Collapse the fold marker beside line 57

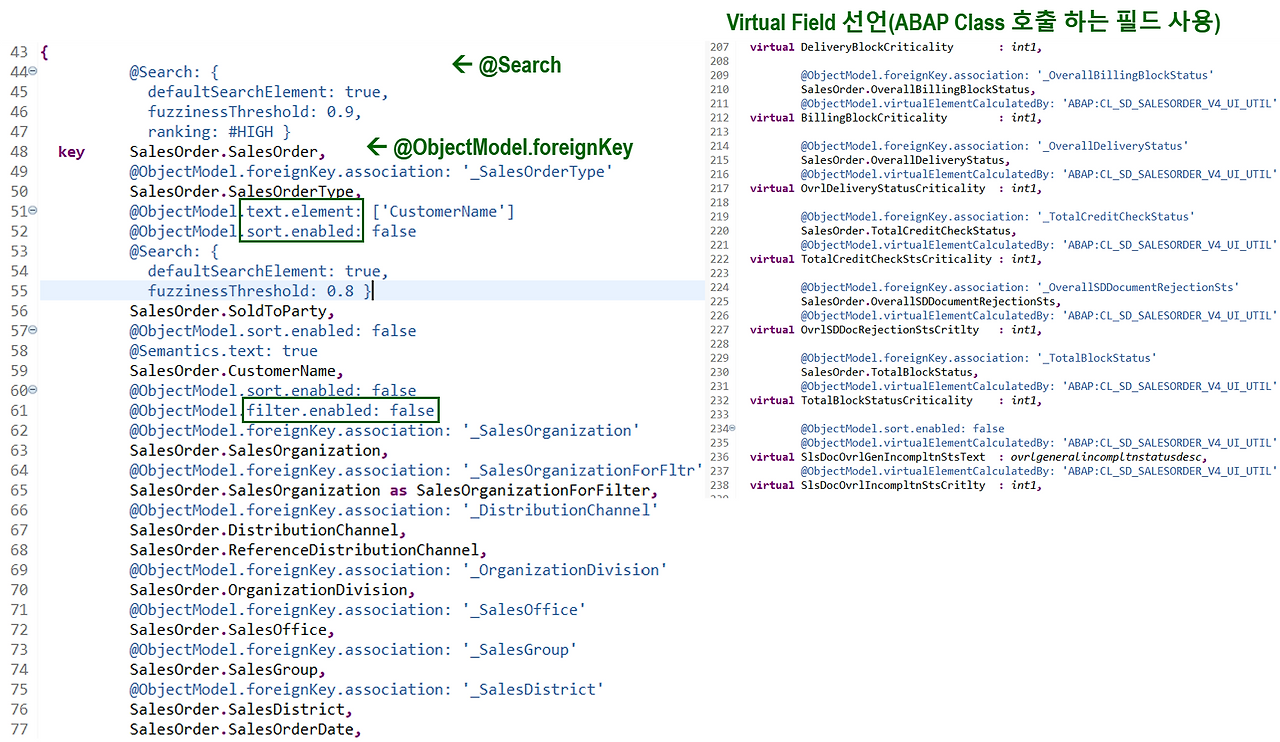click(33, 331)
